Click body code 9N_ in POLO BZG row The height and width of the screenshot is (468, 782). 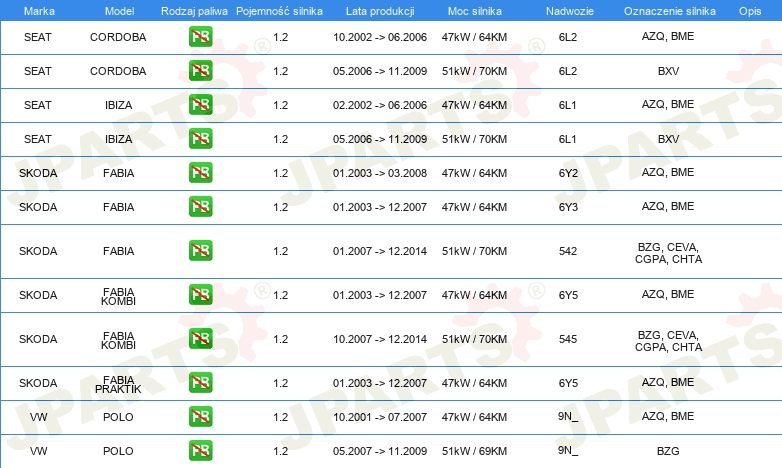(568, 450)
